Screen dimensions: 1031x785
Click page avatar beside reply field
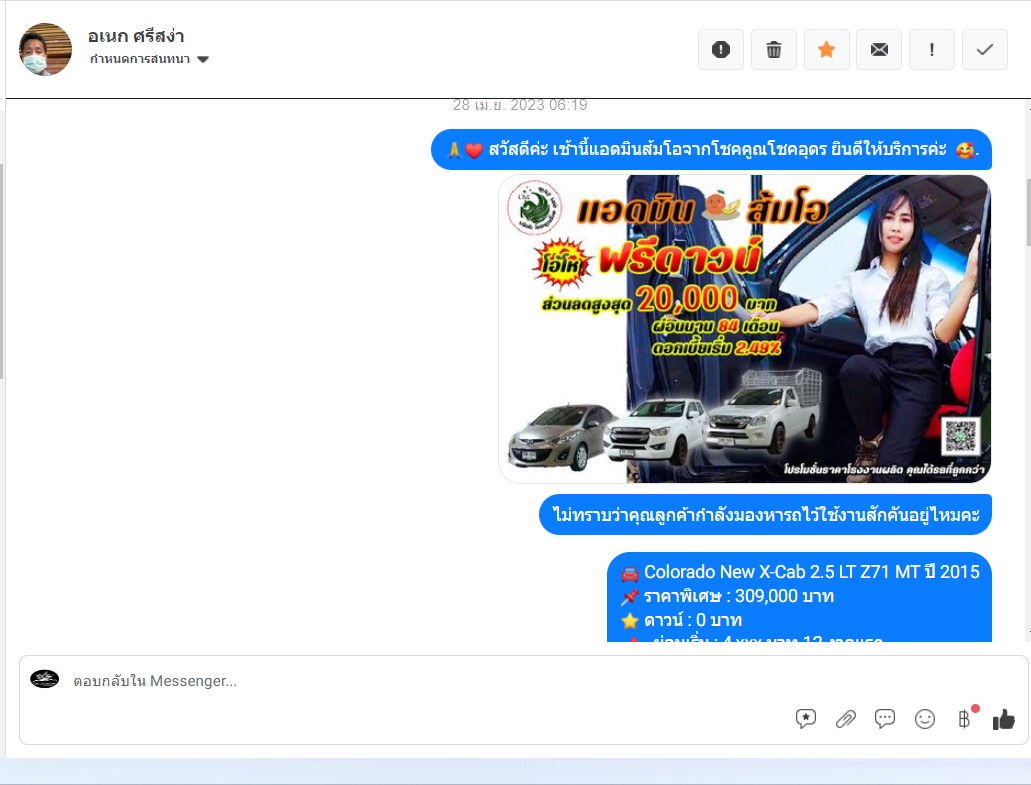coord(45,679)
